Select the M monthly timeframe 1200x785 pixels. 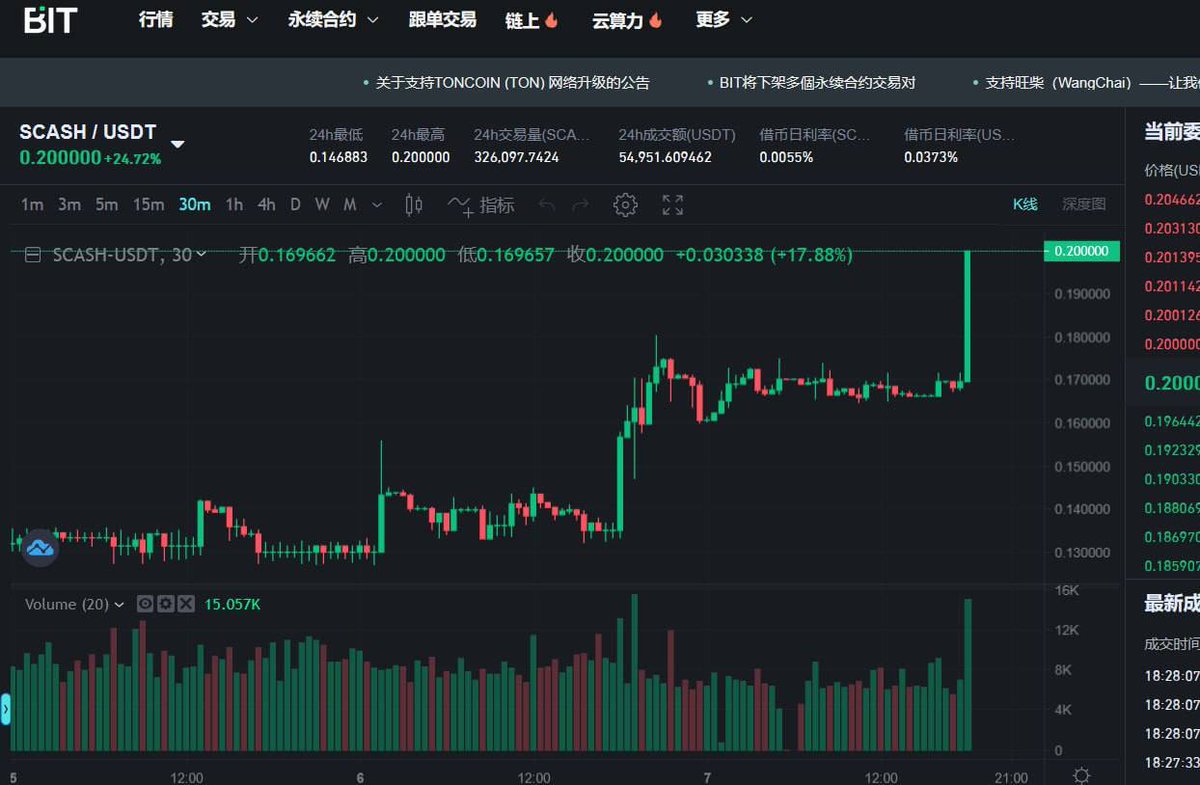350,205
